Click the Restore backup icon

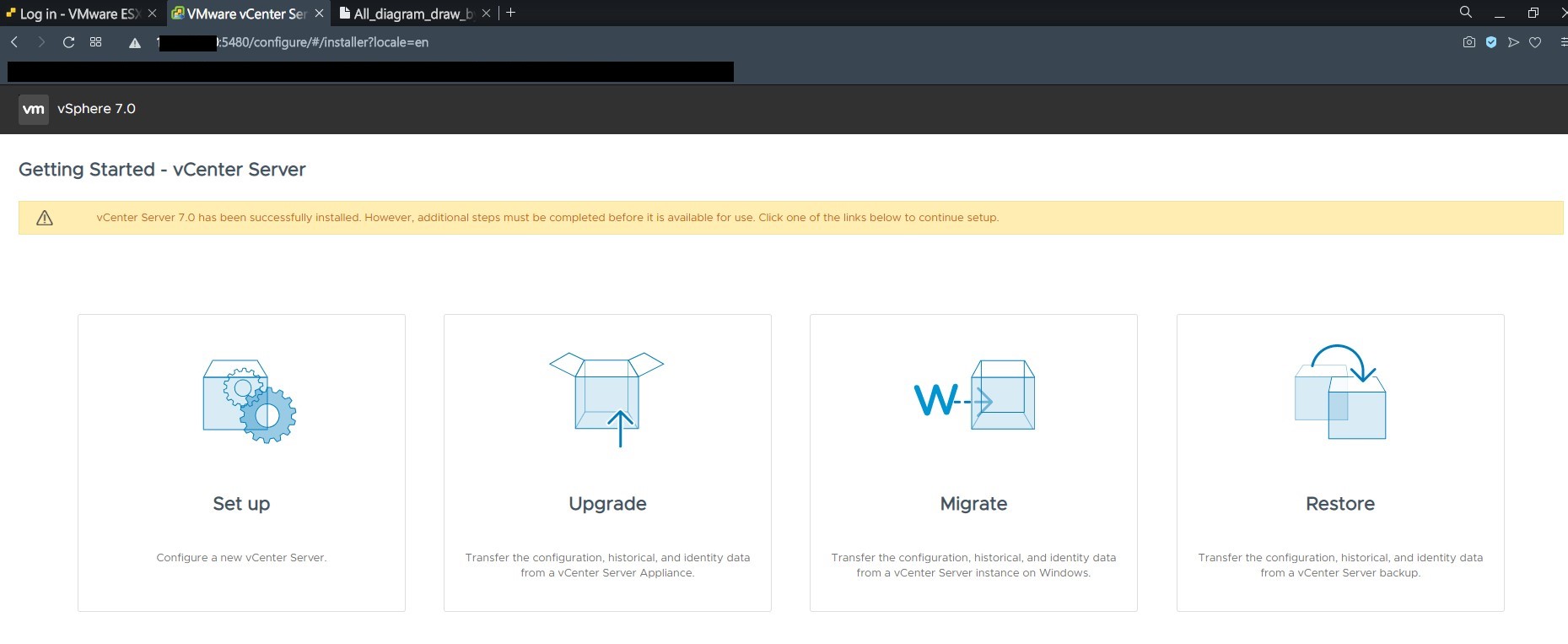coord(1340,392)
